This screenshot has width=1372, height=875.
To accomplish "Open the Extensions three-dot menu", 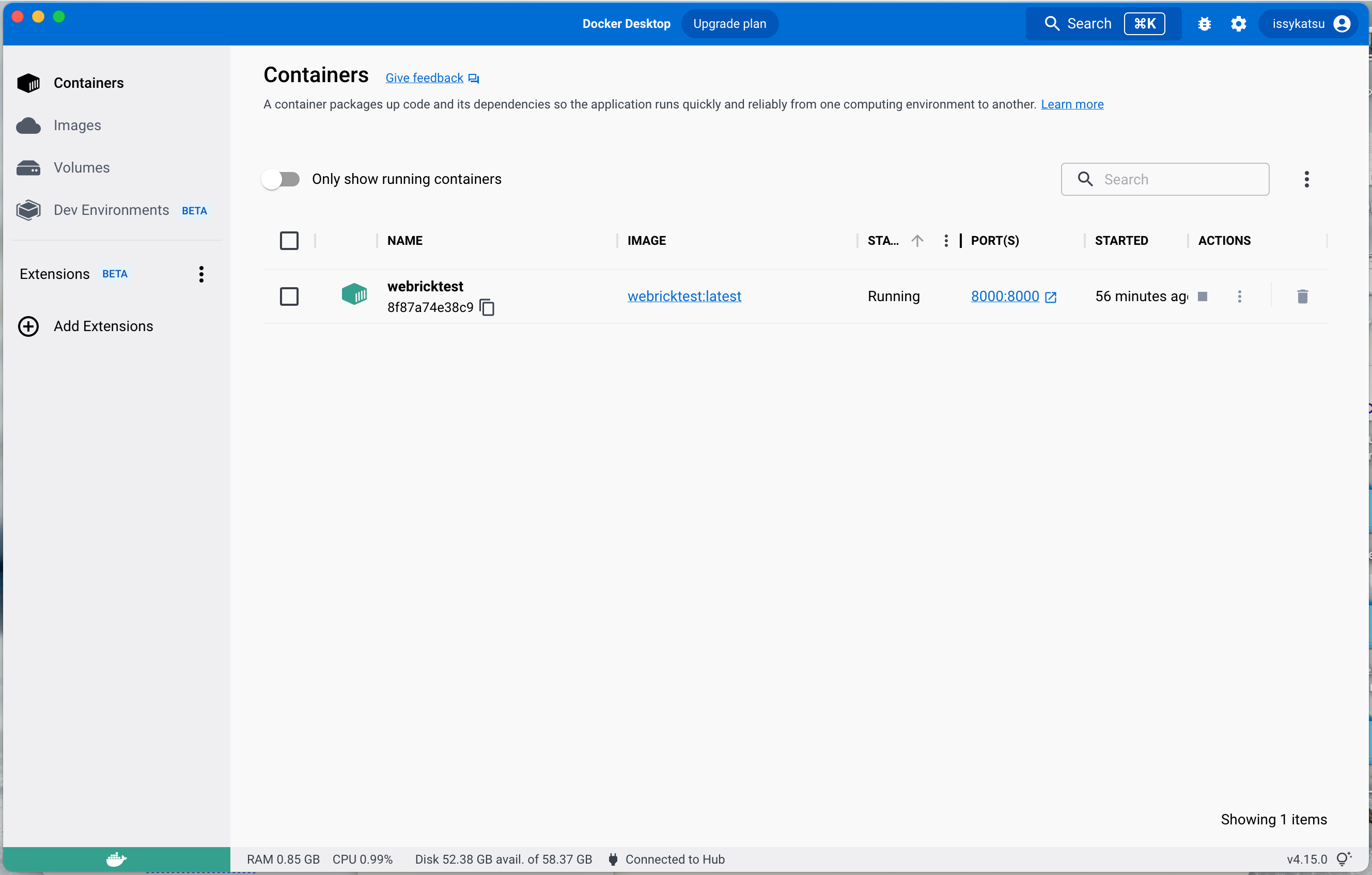I will [x=201, y=274].
